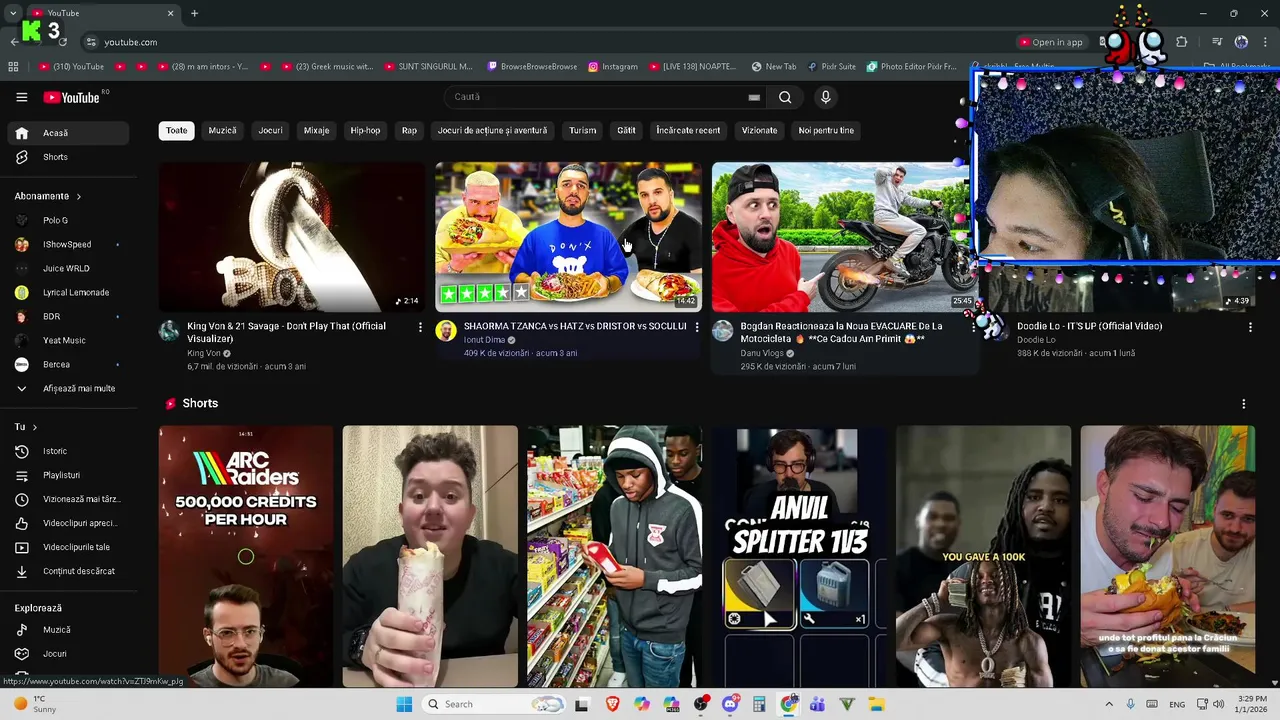This screenshot has width=1280, height=720.
Task: Select the Muzică filter chip
Action: [222, 130]
